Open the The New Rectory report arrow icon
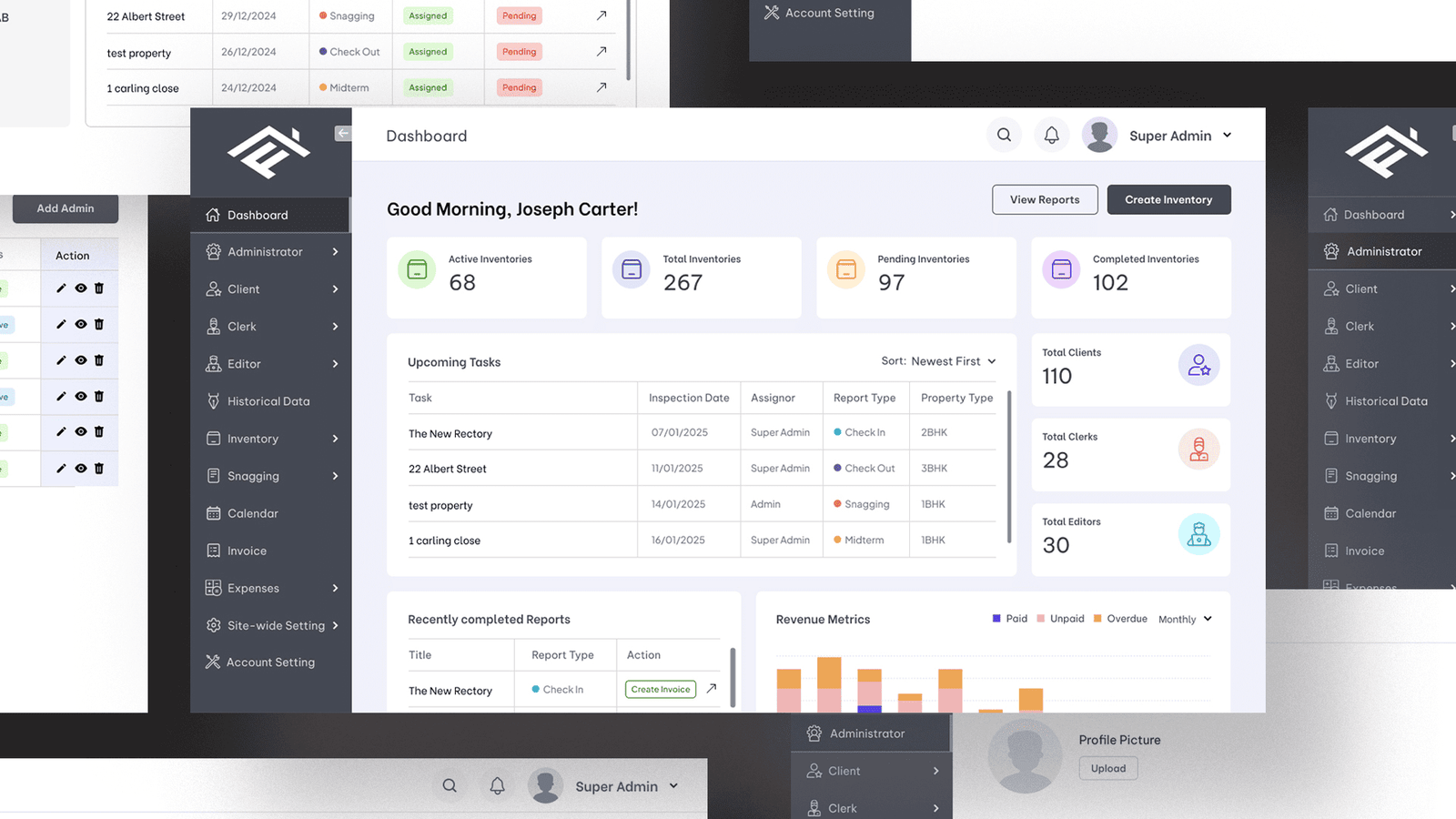This screenshot has height=819, width=1456. point(712,689)
